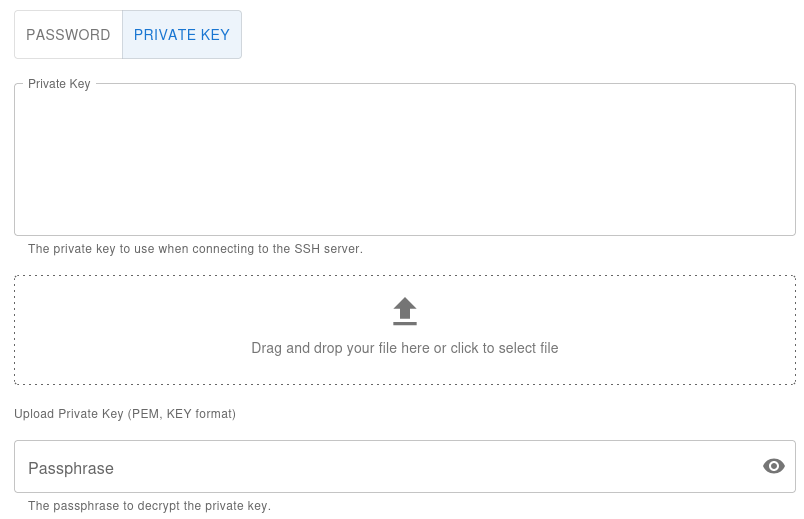Click the highlighted blue PRIVATE KEY text
Screen dimensions: 804x519
182,35
